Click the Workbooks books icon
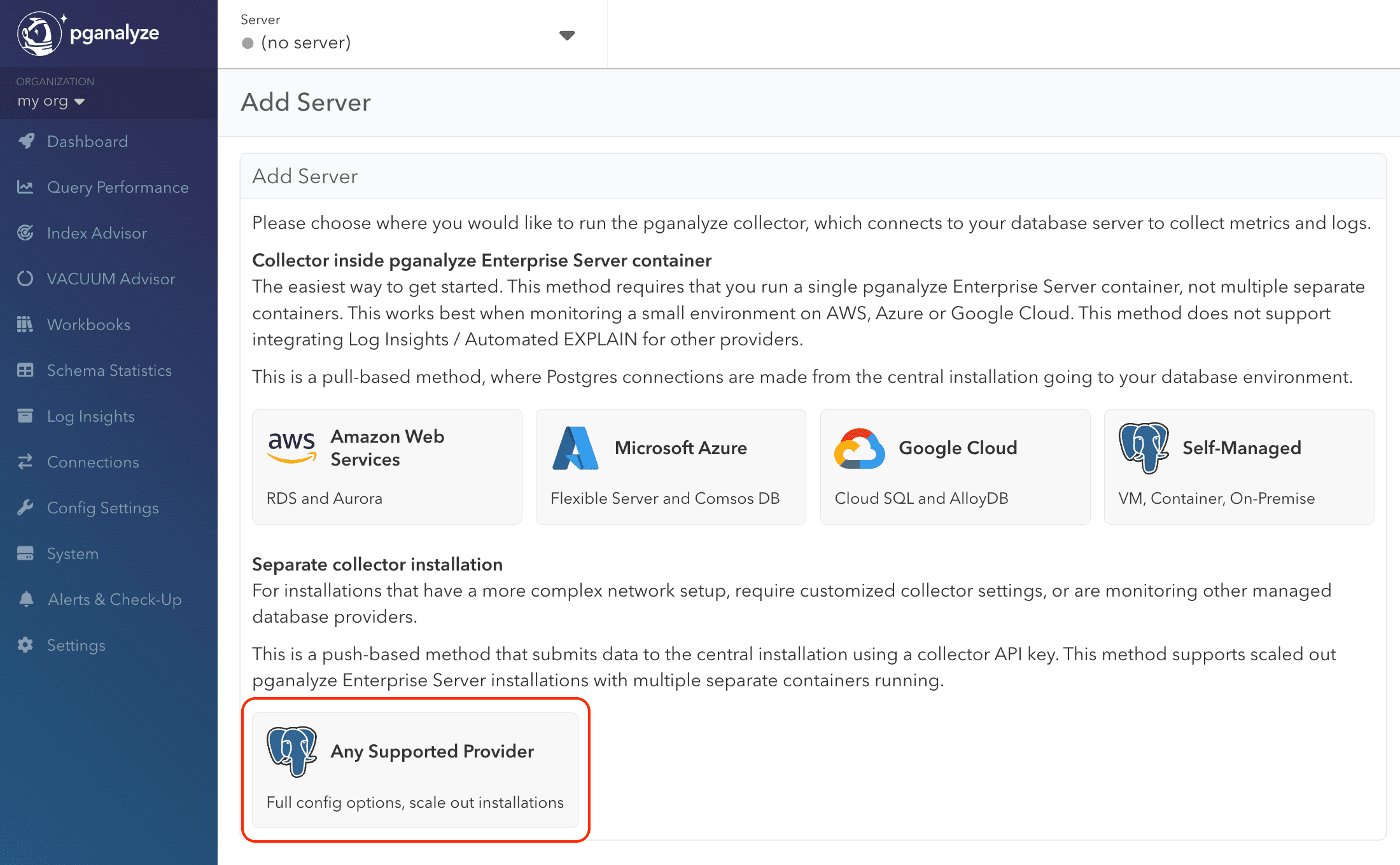The image size is (1400, 865). coord(25,324)
